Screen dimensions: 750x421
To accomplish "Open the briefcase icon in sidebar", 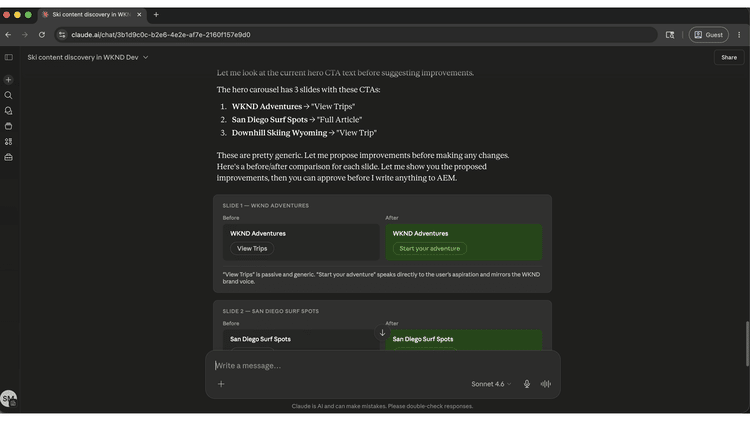I will click(9, 157).
